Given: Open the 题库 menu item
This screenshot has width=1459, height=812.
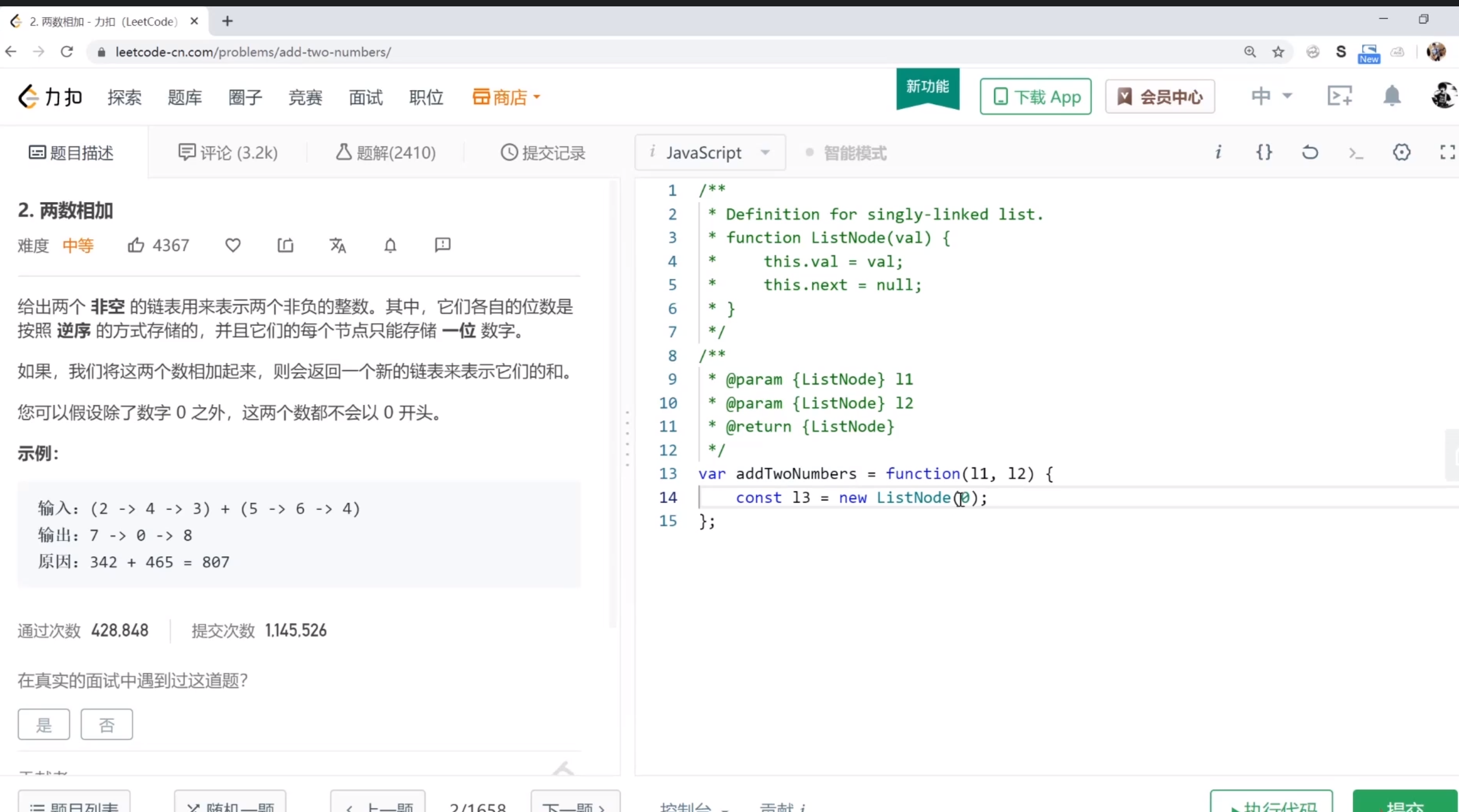Looking at the screenshot, I should pyautogui.click(x=184, y=97).
